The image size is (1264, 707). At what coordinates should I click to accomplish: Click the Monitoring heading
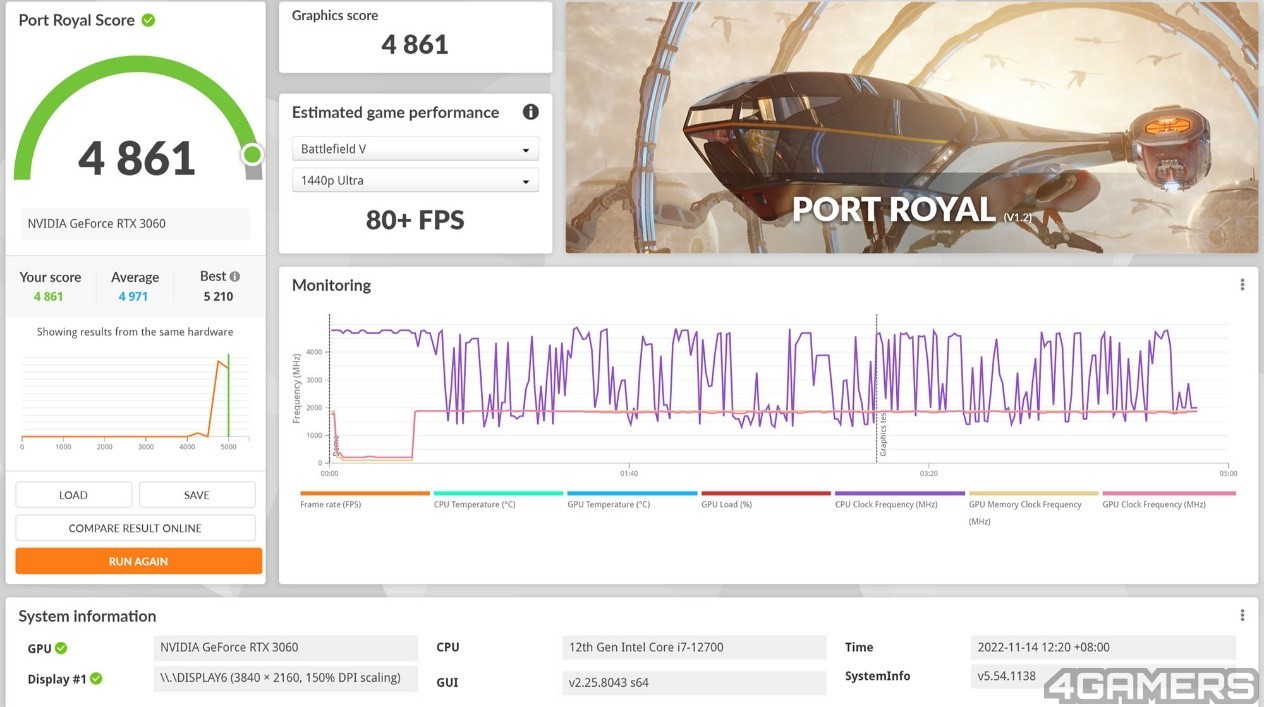point(331,285)
